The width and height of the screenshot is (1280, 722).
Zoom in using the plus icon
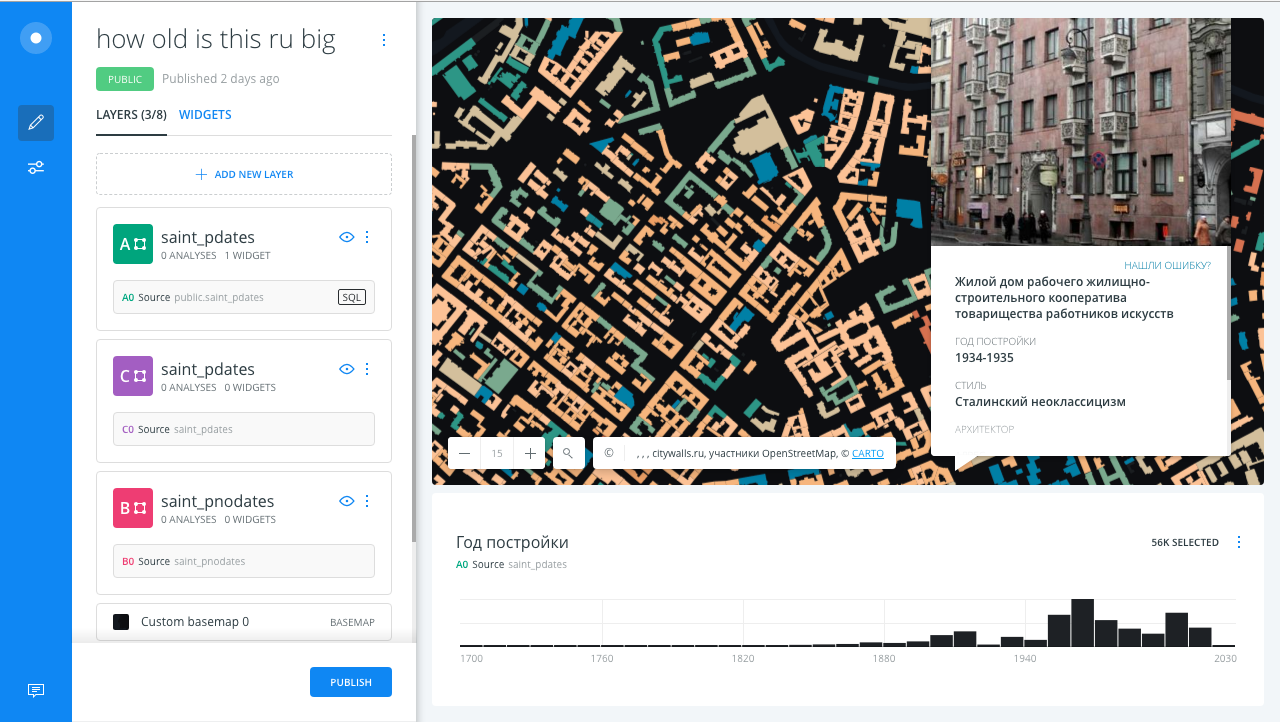point(530,453)
